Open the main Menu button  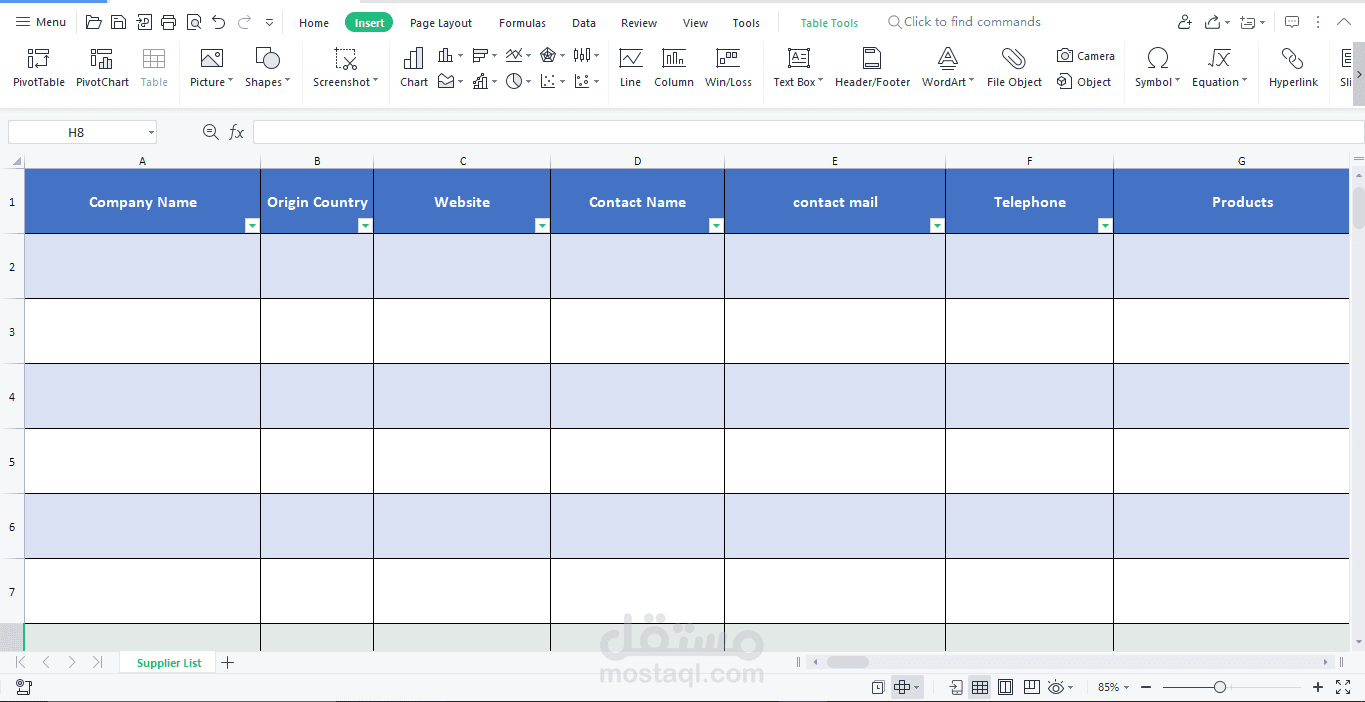tap(41, 22)
